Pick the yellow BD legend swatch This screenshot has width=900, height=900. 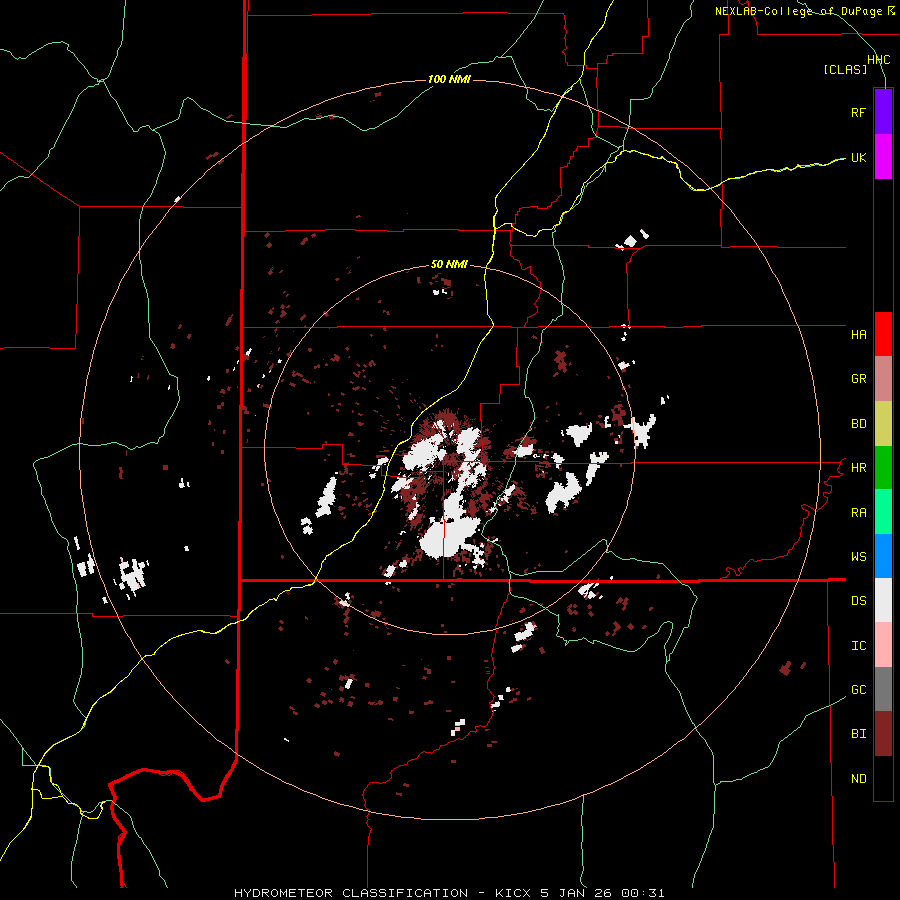pos(883,424)
